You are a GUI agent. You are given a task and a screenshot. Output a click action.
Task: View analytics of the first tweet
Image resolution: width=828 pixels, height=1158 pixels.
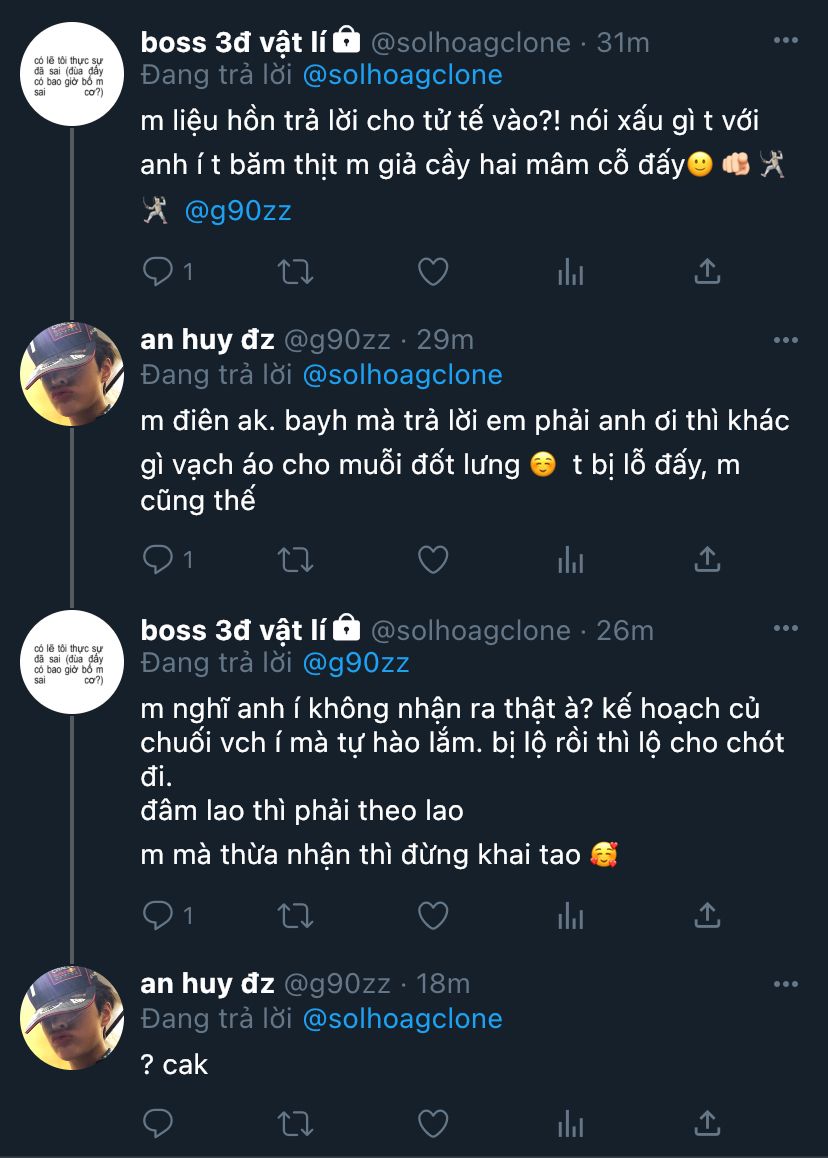point(570,270)
